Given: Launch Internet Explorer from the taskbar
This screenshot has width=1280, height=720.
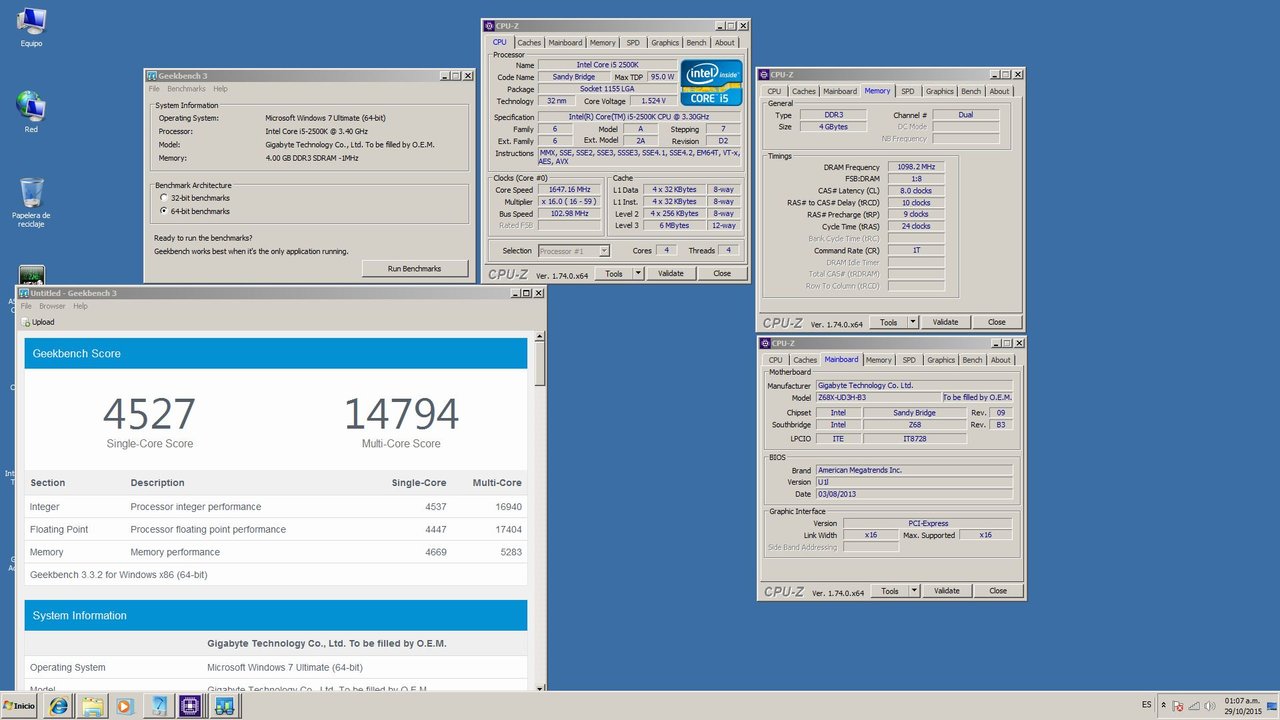Looking at the screenshot, I should pyautogui.click(x=60, y=706).
